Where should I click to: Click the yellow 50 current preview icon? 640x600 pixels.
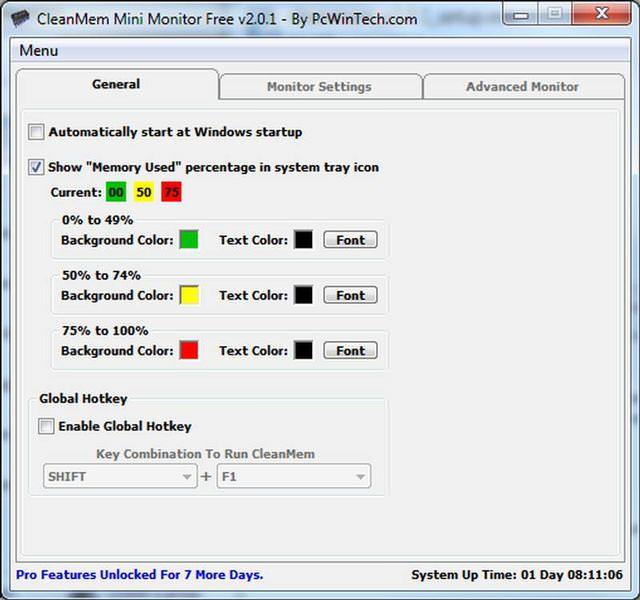pyautogui.click(x=144, y=192)
